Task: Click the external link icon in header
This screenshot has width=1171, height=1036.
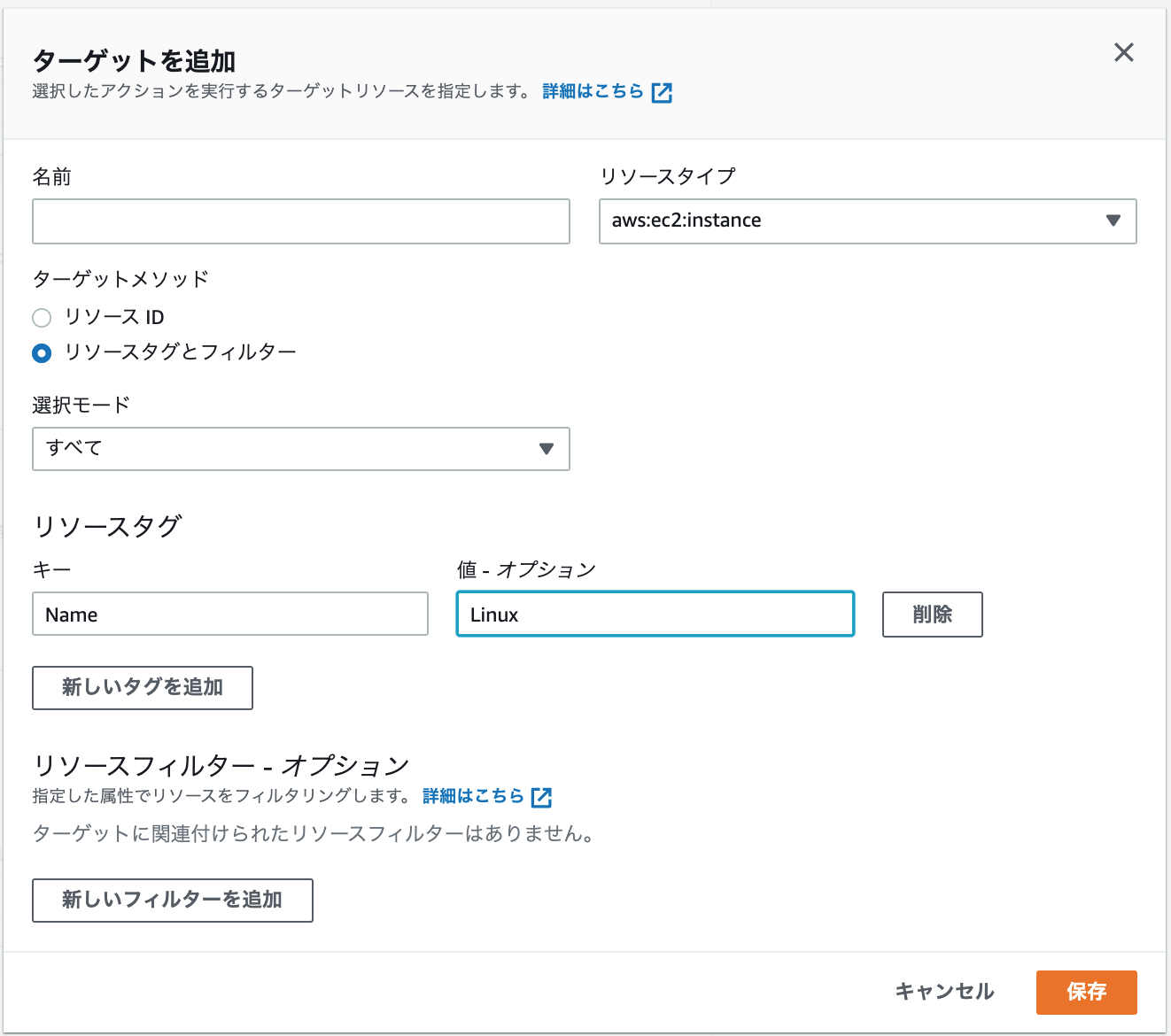Action: [x=662, y=92]
